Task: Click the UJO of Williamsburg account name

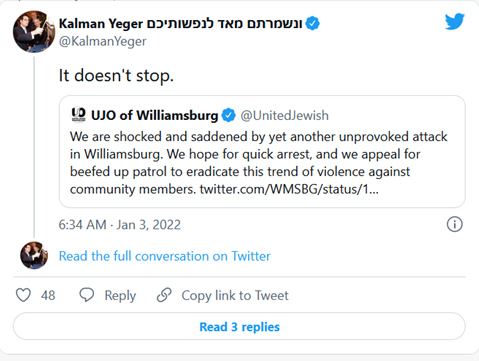Action: pos(155,115)
